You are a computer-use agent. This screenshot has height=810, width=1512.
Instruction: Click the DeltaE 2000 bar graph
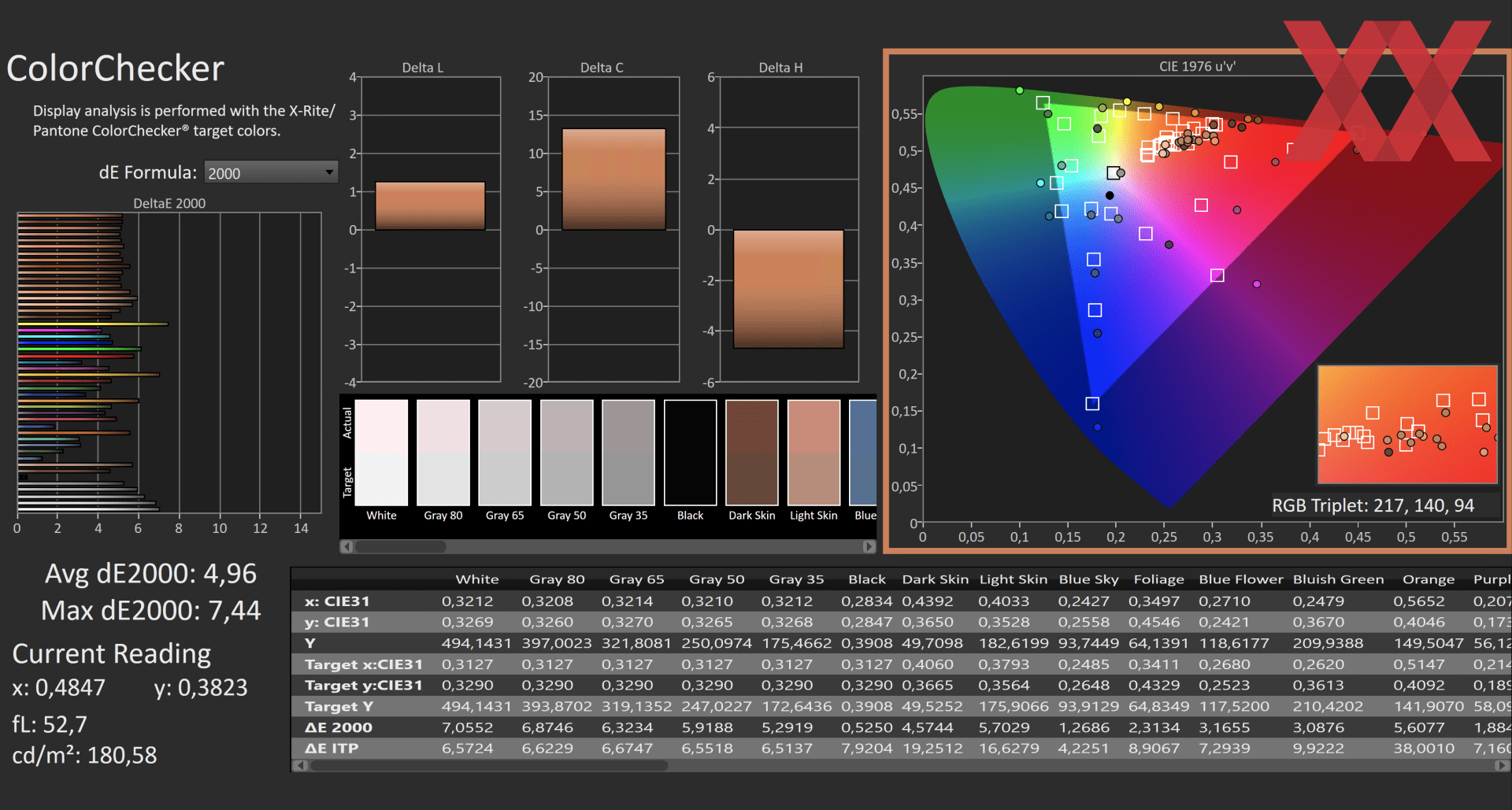coord(169,363)
